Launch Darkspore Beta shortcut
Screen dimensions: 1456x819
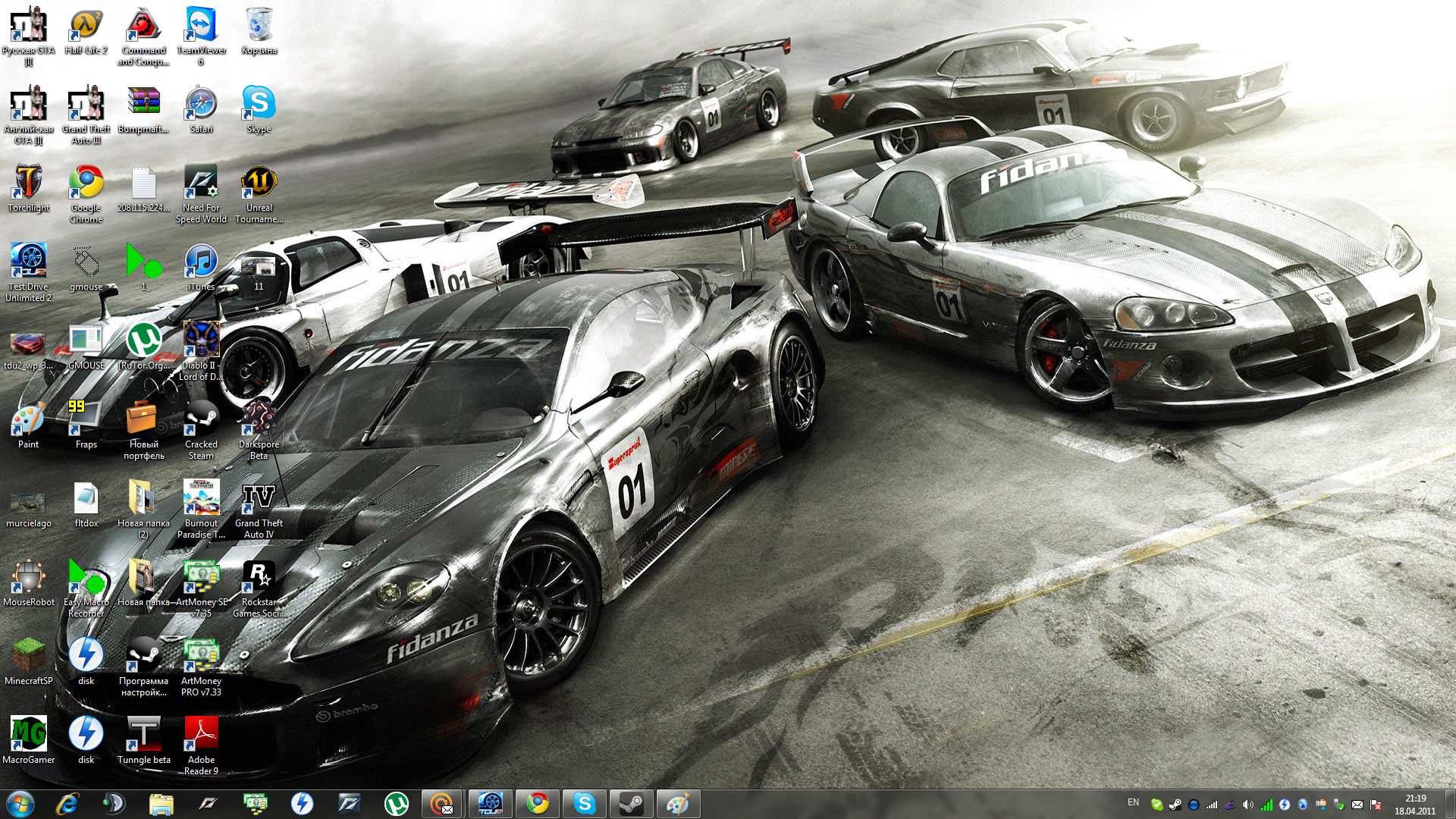click(x=259, y=431)
